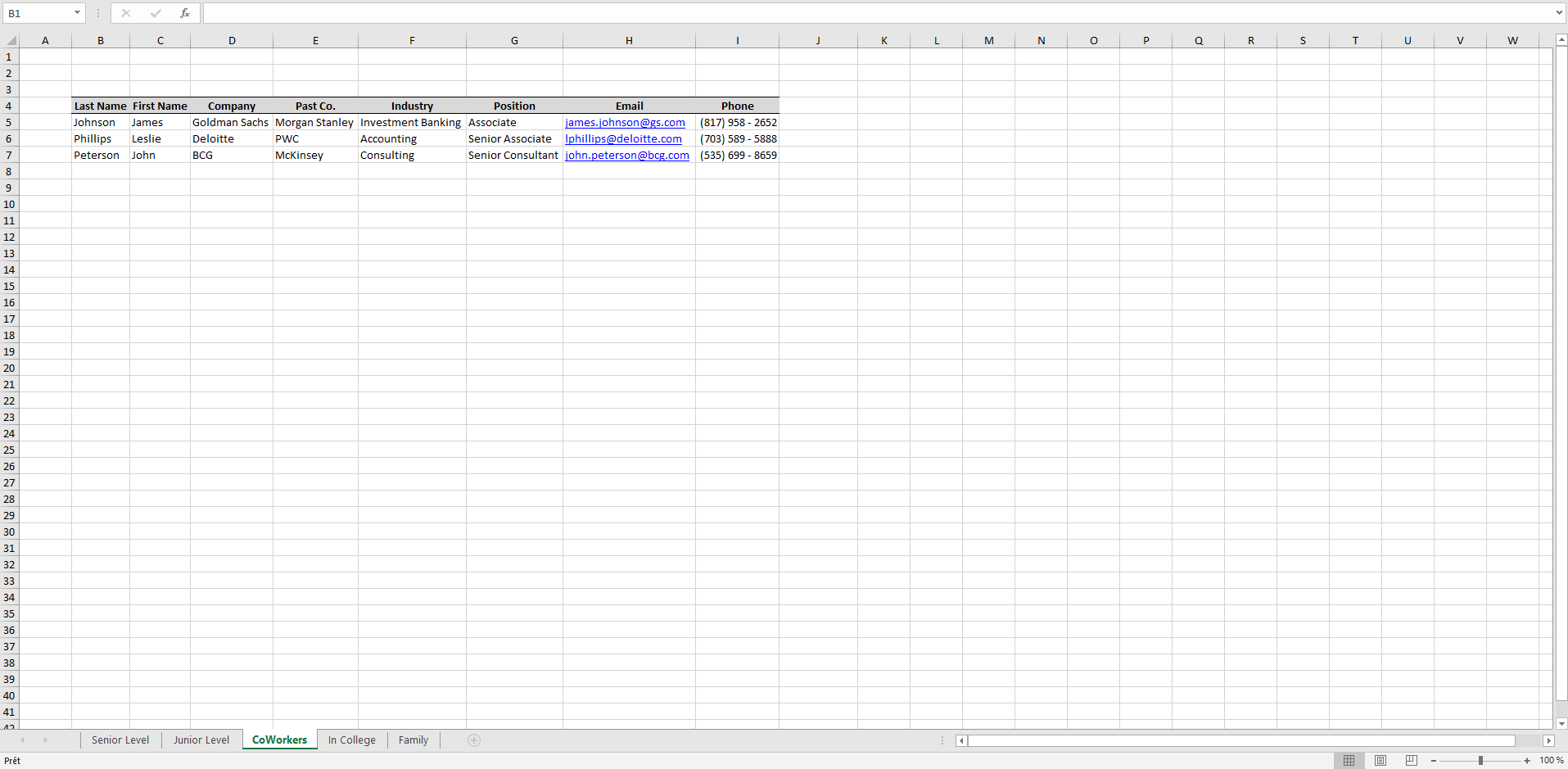
Task: Select the (703) 589 - 5888 cell
Action: 737,138
